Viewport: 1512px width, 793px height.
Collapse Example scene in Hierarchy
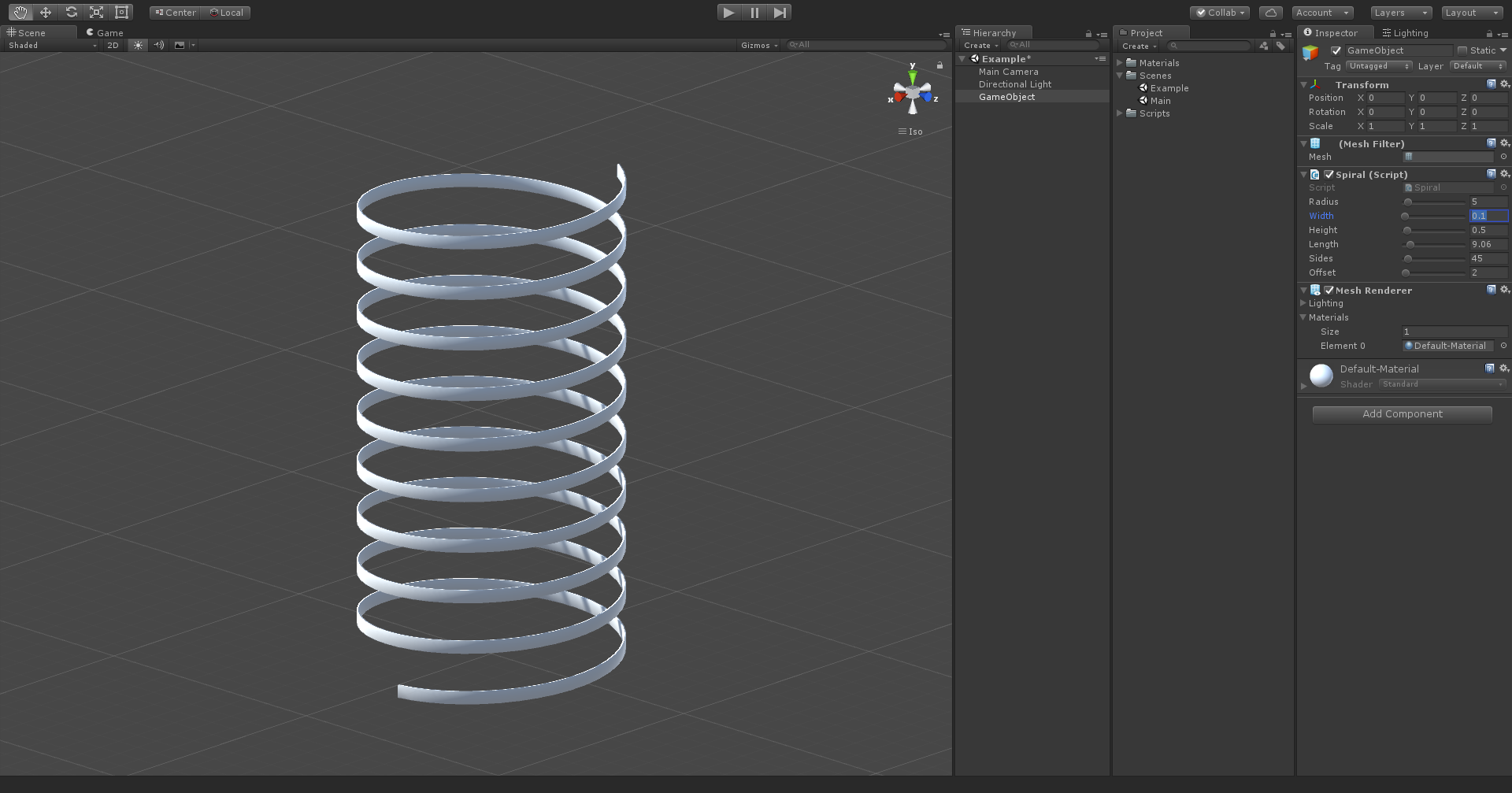962,59
